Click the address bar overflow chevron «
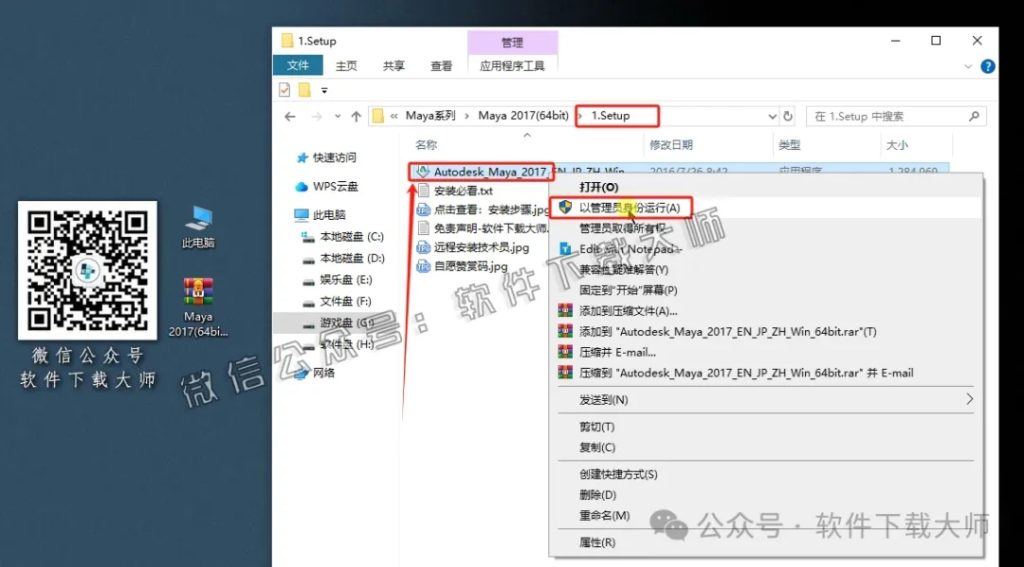This screenshot has height=567, width=1024. (394, 116)
